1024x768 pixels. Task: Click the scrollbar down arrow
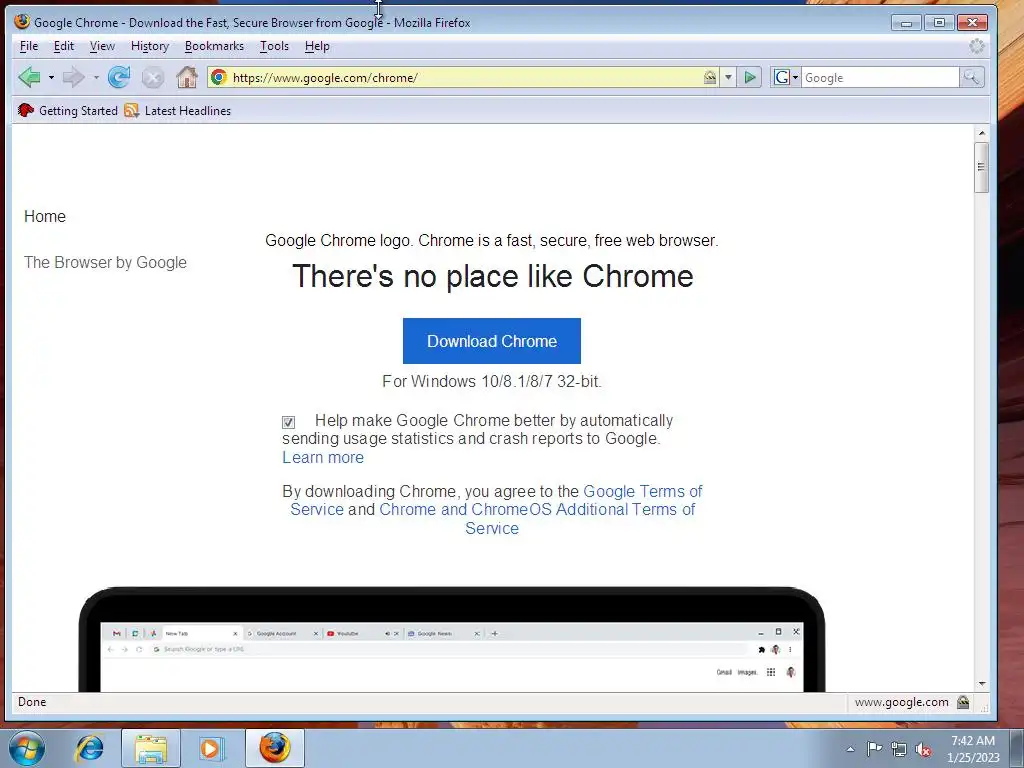point(982,684)
